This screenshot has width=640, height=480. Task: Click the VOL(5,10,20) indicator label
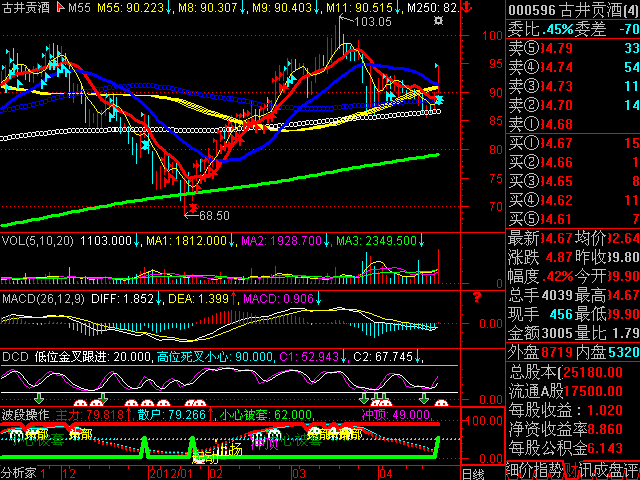pos(38,240)
